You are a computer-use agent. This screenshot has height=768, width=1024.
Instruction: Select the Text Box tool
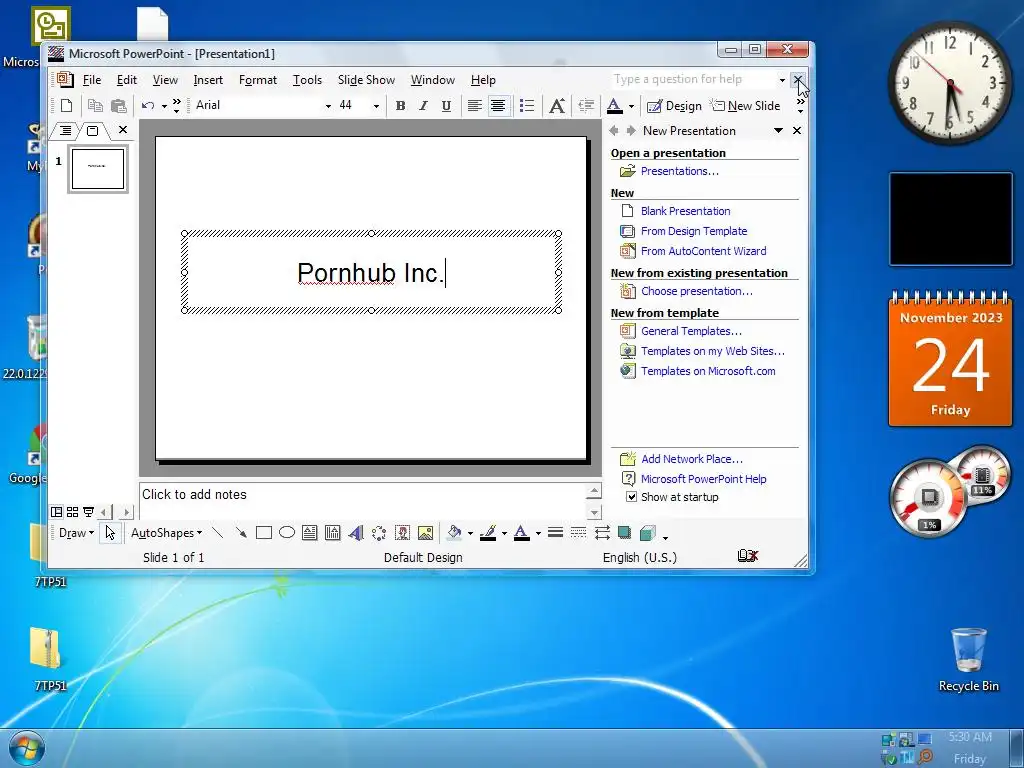pyautogui.click(x=310, y=533)
